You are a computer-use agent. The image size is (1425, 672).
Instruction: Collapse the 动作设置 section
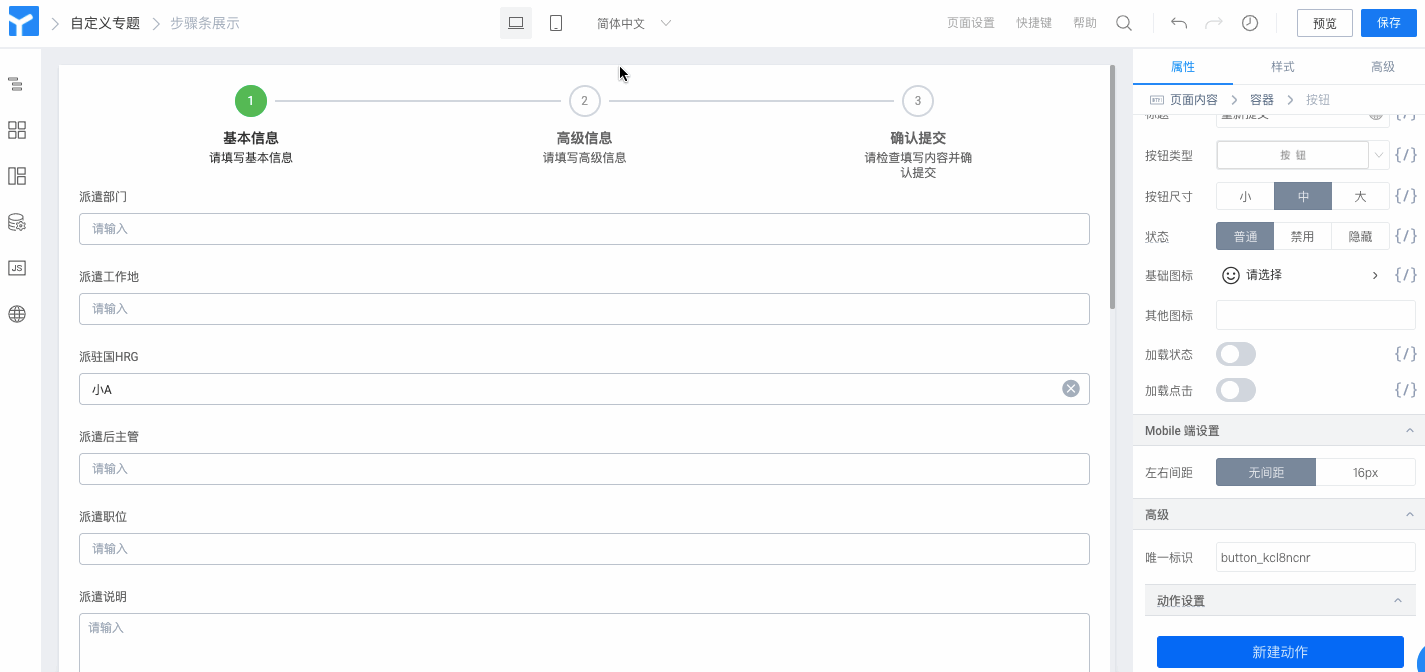click(1398, 601)
